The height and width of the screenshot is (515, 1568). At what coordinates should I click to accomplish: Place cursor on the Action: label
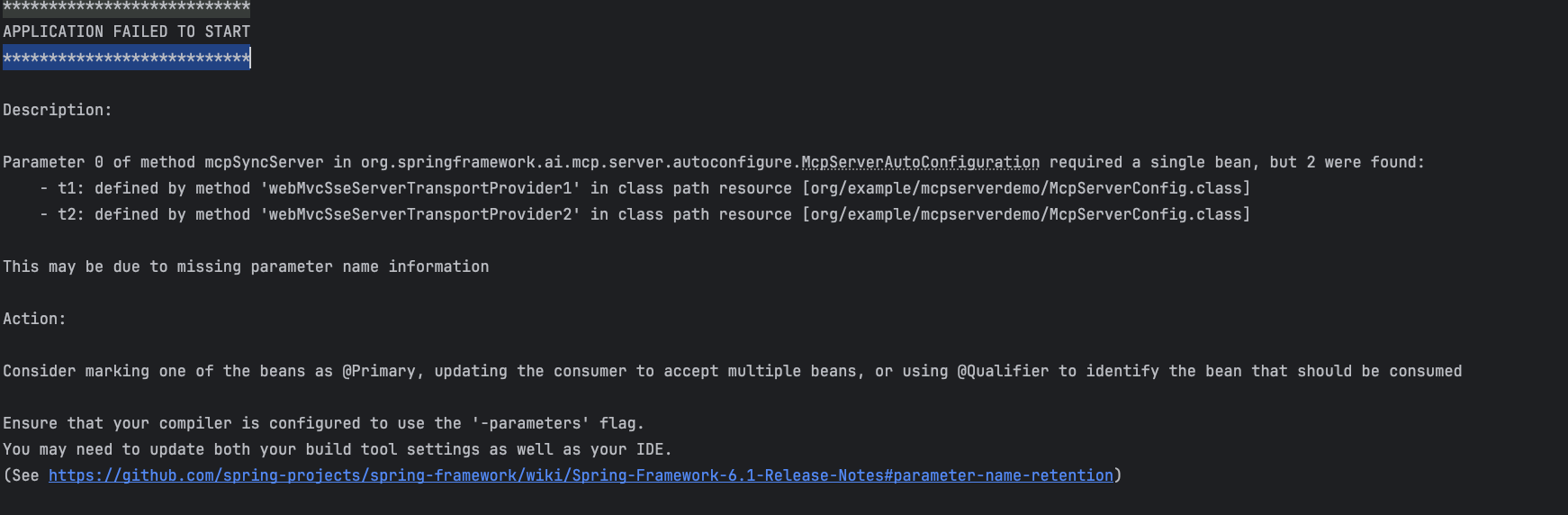34,319
